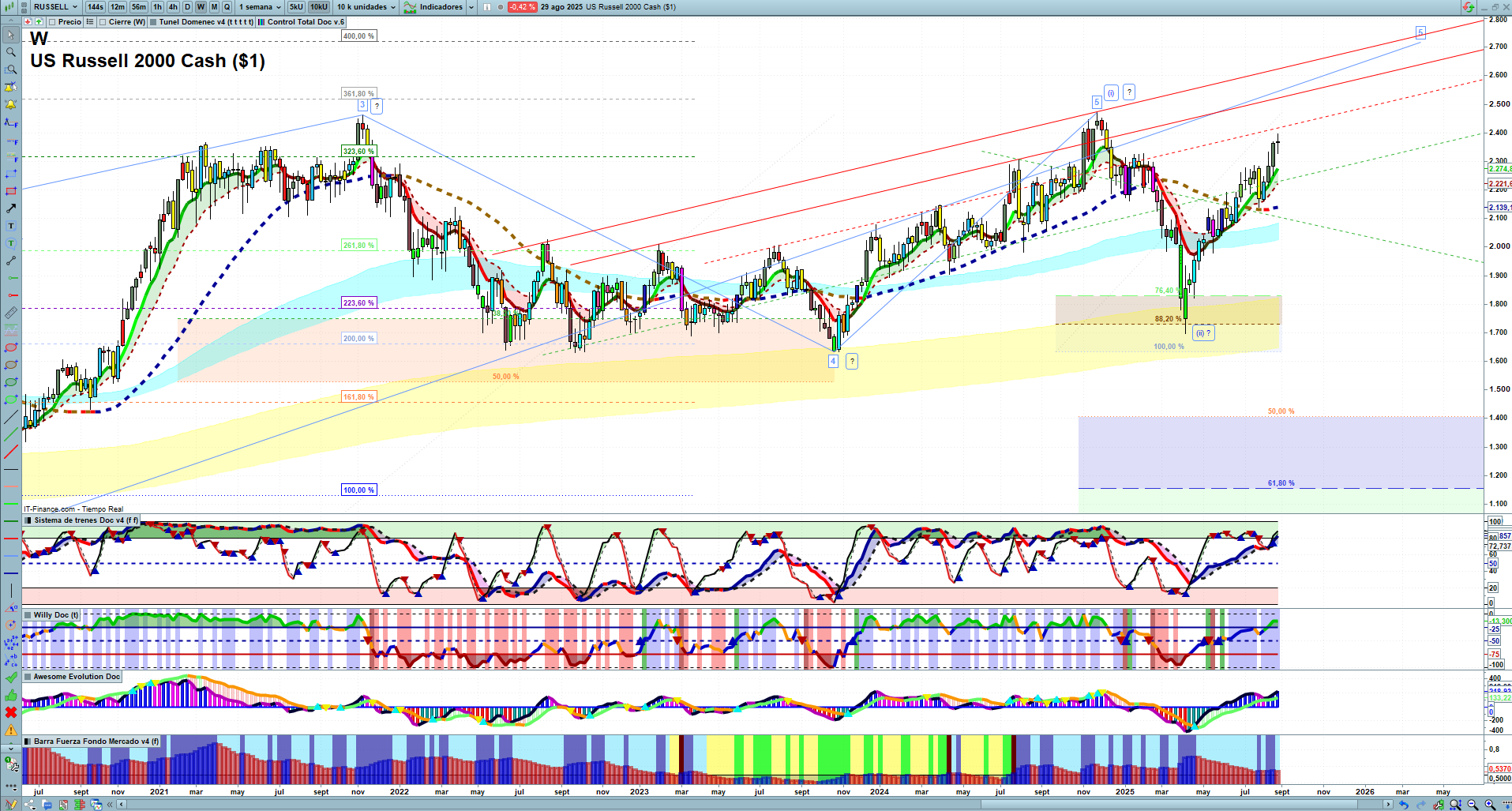Click the wave 4 label at low
Screen dimensions: 1512x811
(x=833, y=361)
